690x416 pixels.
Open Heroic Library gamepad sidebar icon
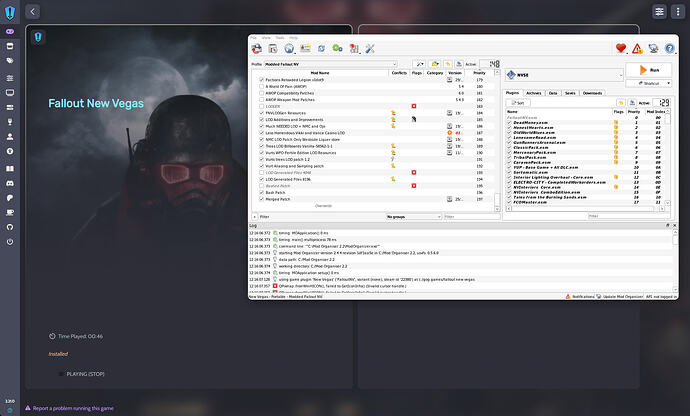point(10,32)
